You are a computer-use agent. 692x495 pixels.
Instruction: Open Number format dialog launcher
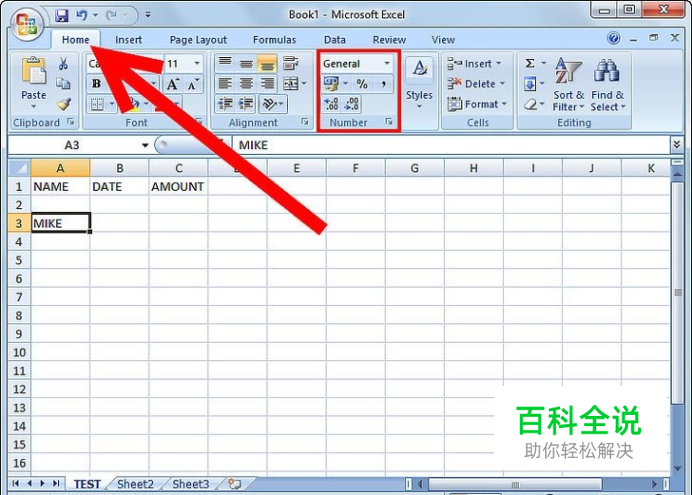click(389, 121)
